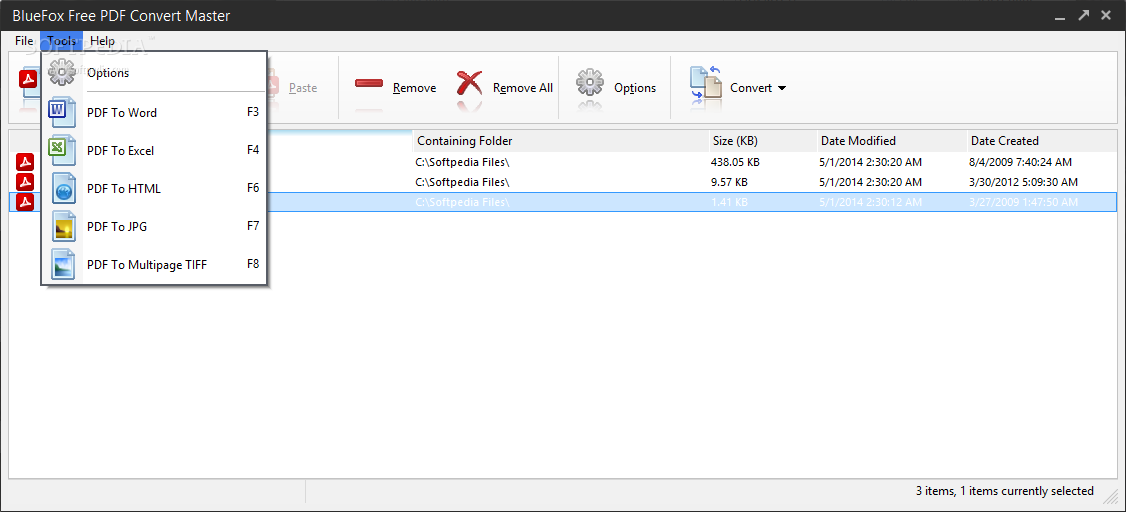1126x512 pixels.
Task: Expand the Convert dropdown arrow
Action: click(x=782, y=88)
